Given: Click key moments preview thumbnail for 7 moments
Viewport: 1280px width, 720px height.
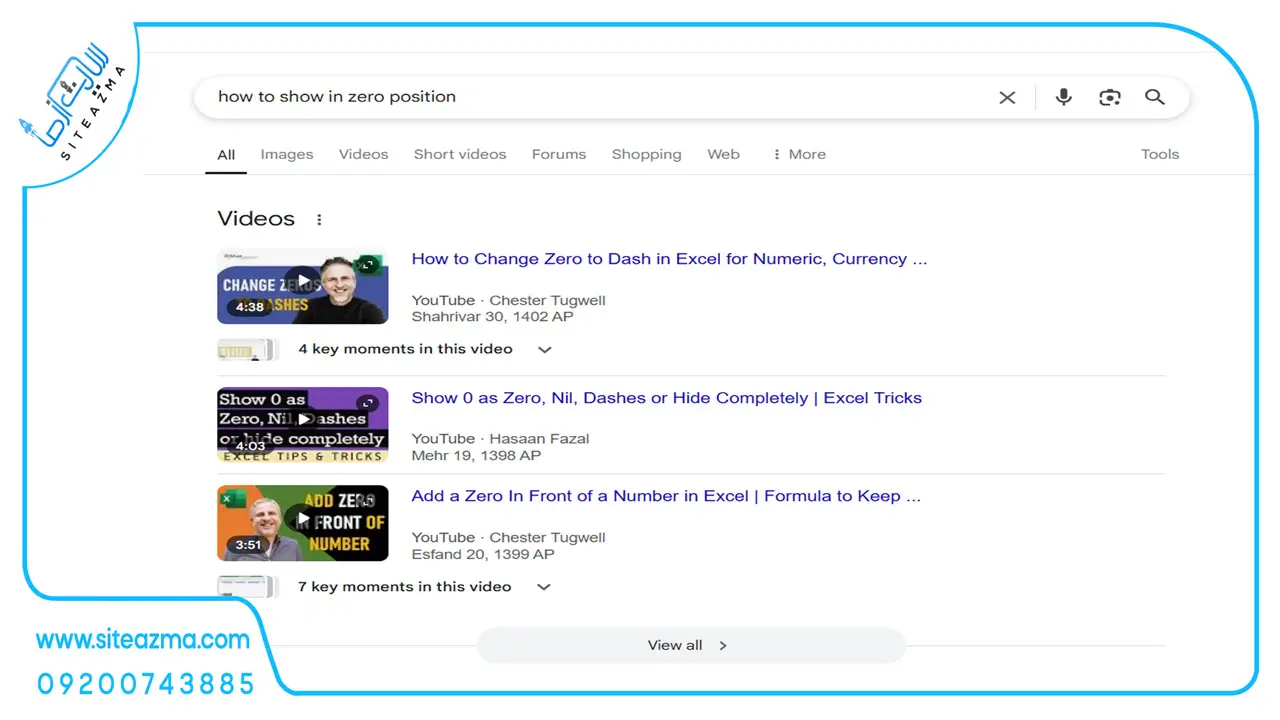Looking at the screenshot, I should click(x=247, y=587).
